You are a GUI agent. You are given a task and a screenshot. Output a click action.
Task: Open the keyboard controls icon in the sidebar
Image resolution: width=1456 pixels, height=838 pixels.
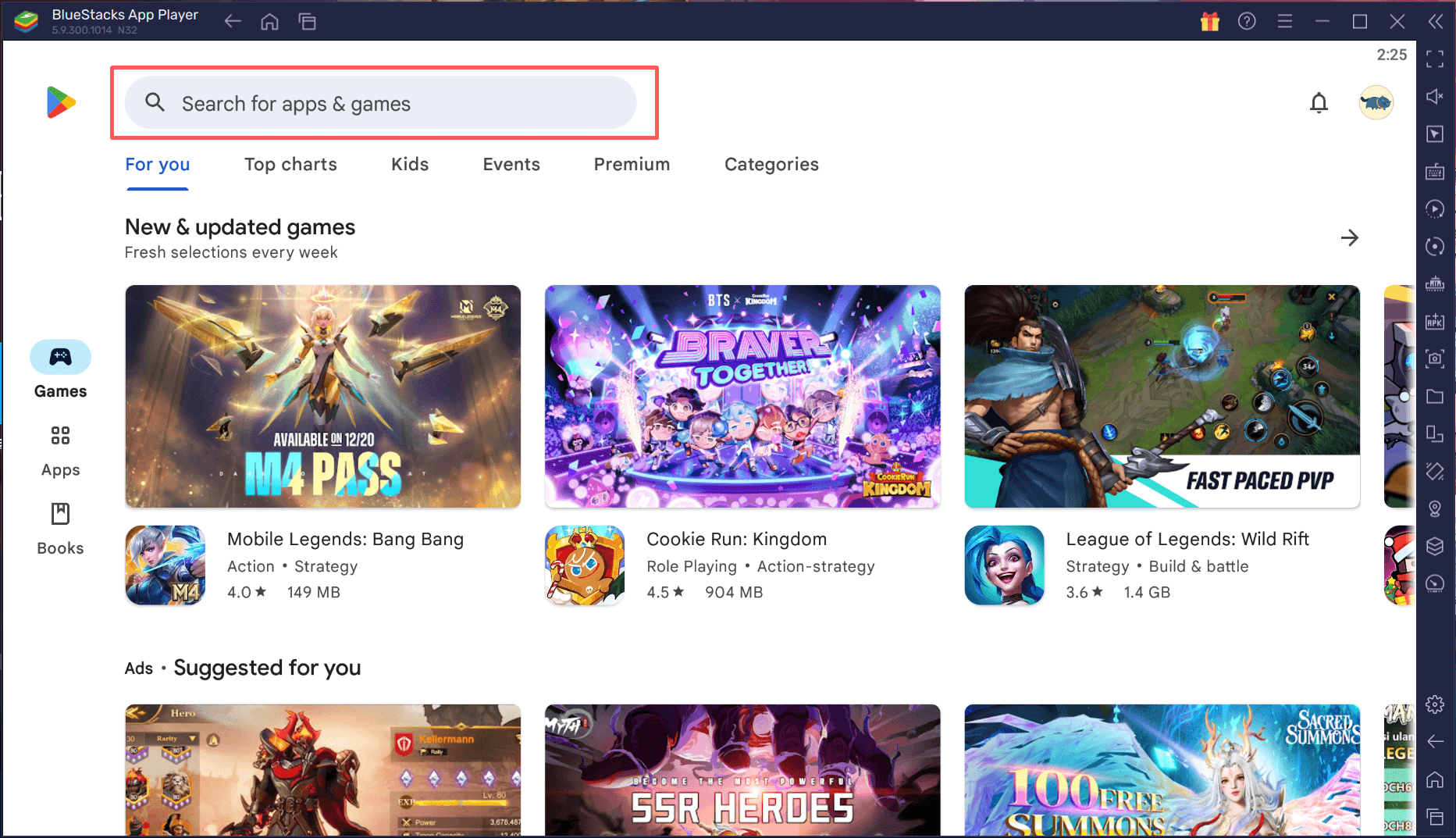(x=1435, y=171)
